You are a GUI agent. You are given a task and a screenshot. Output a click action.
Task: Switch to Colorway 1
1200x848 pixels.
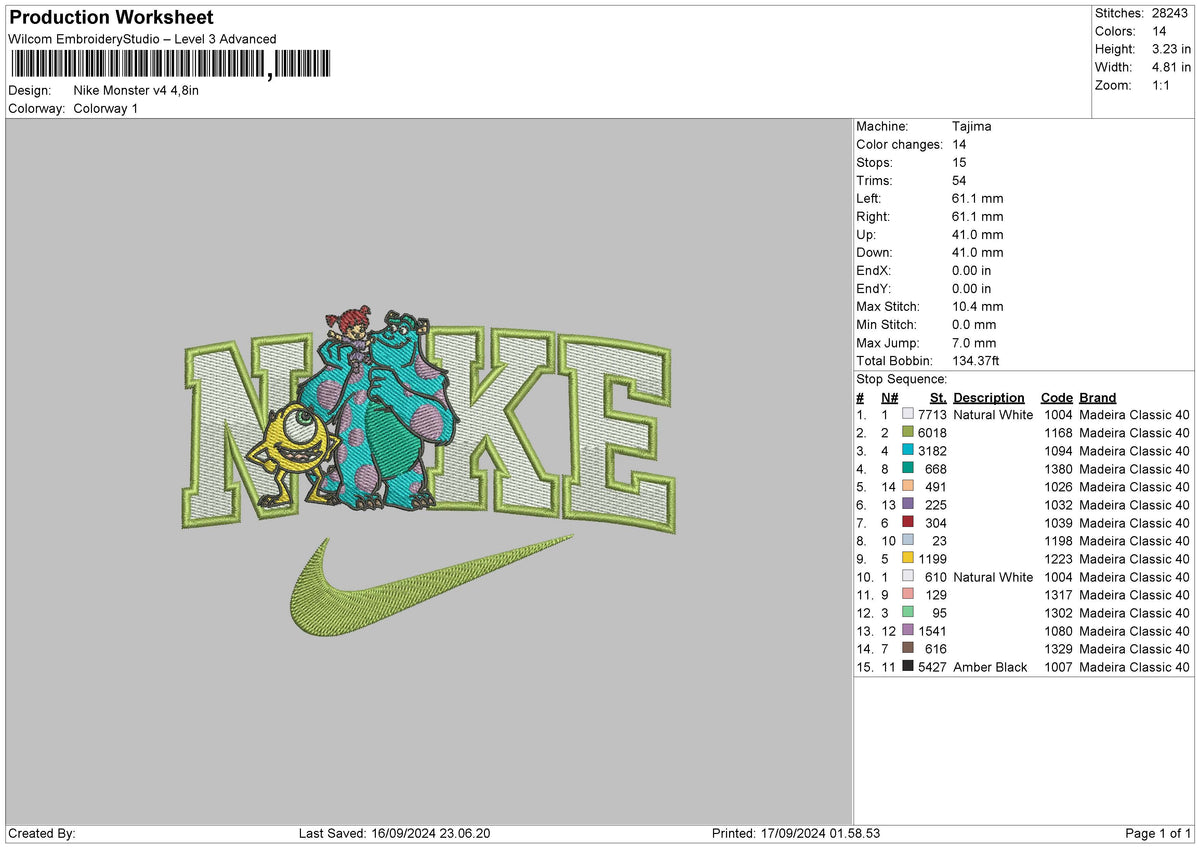[106, 108]
